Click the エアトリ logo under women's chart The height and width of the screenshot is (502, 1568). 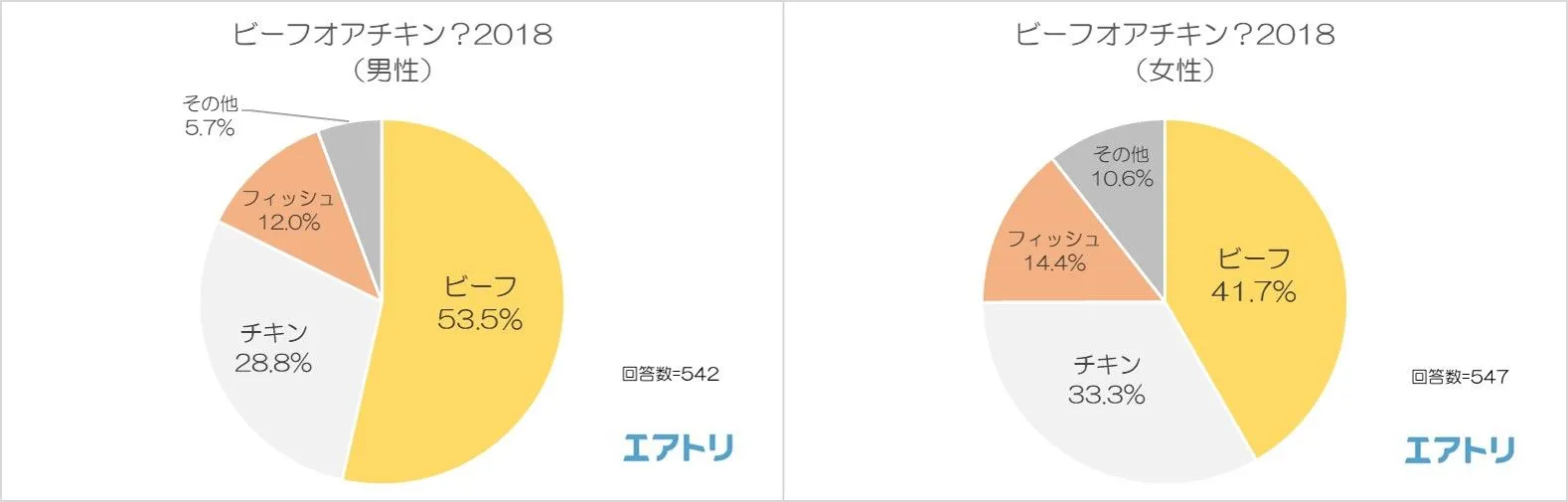point(1459,449)
